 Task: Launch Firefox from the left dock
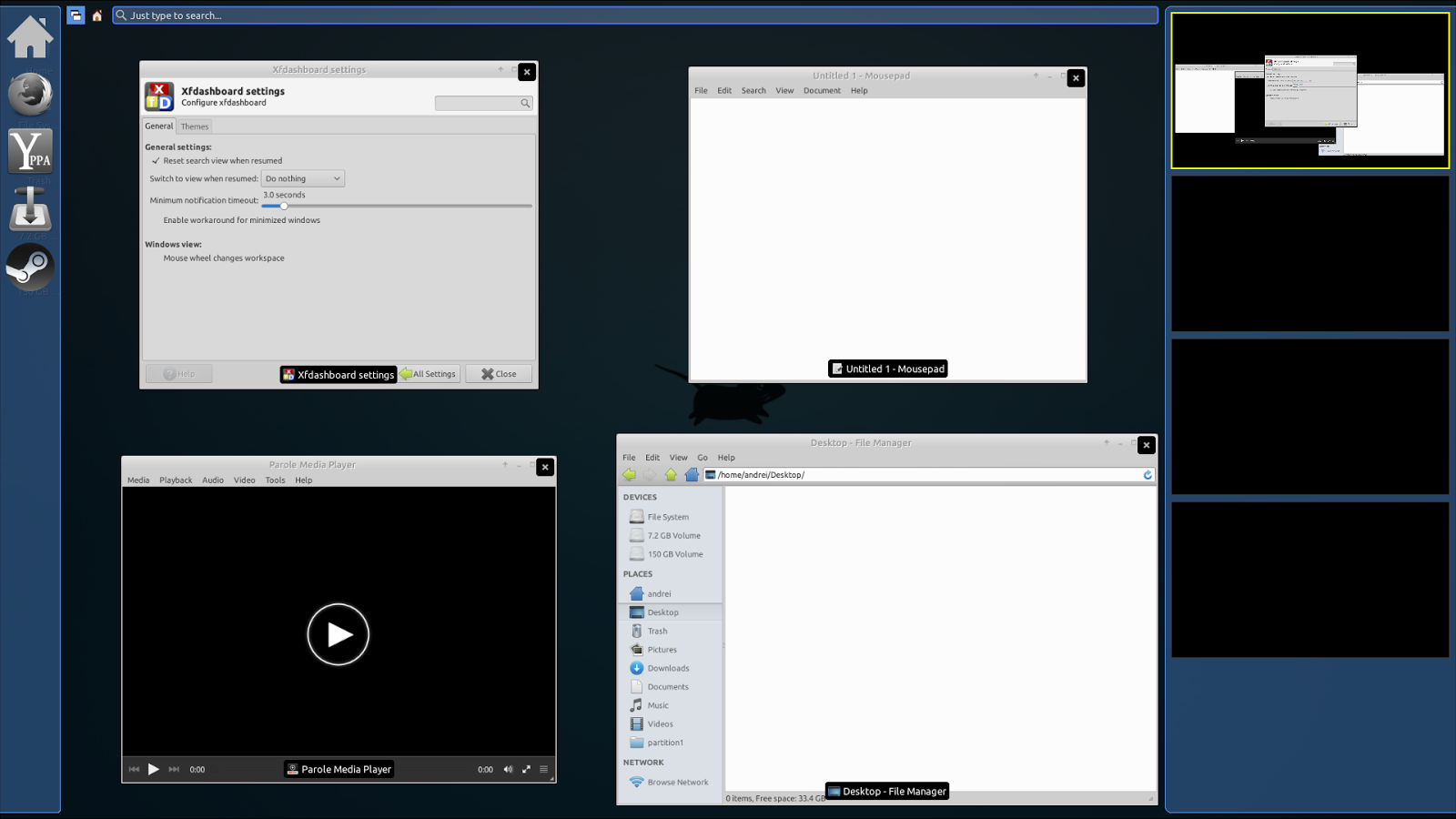[30, 94]
